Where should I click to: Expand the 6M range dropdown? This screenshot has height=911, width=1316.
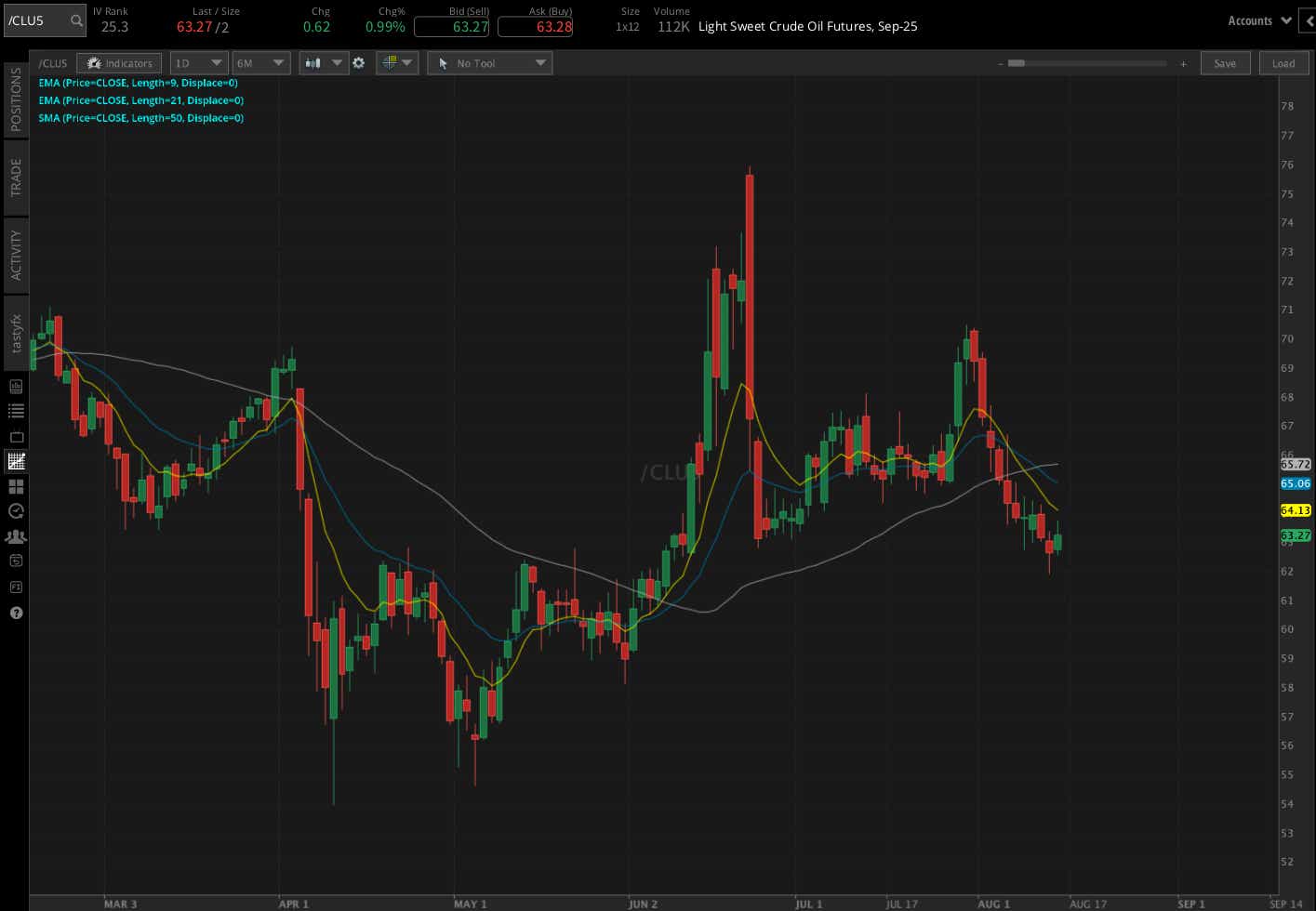[260, 62]
